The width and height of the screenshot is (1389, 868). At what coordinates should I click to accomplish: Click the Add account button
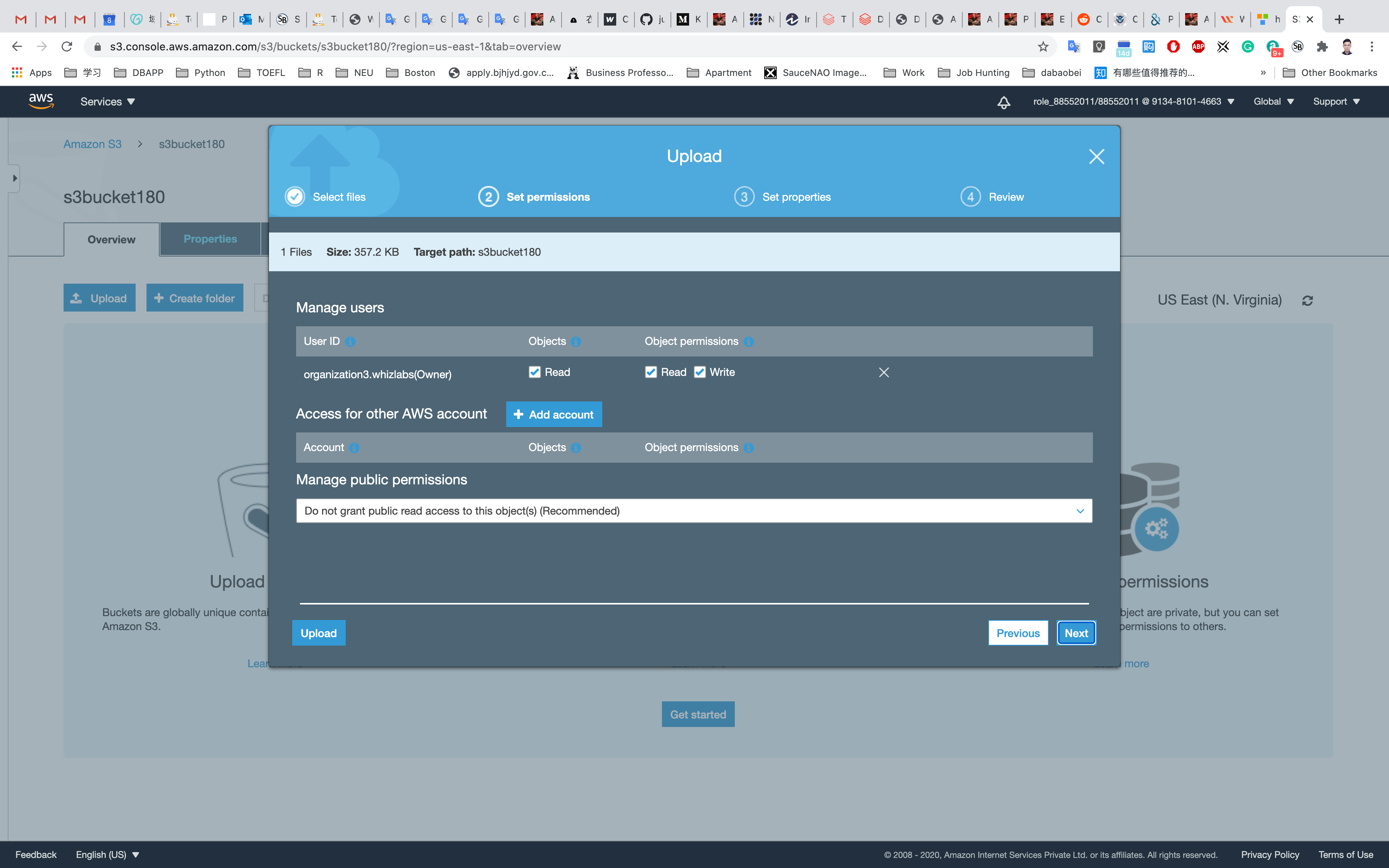(553, 415)
